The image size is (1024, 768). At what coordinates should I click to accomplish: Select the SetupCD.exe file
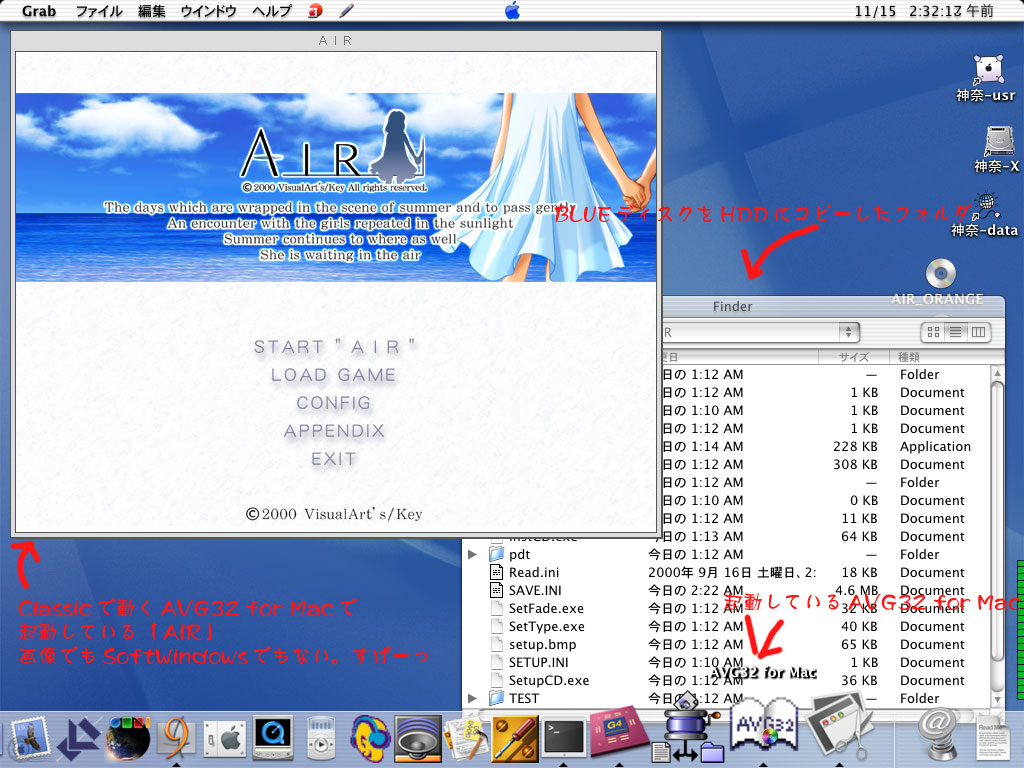click(549, 680)
